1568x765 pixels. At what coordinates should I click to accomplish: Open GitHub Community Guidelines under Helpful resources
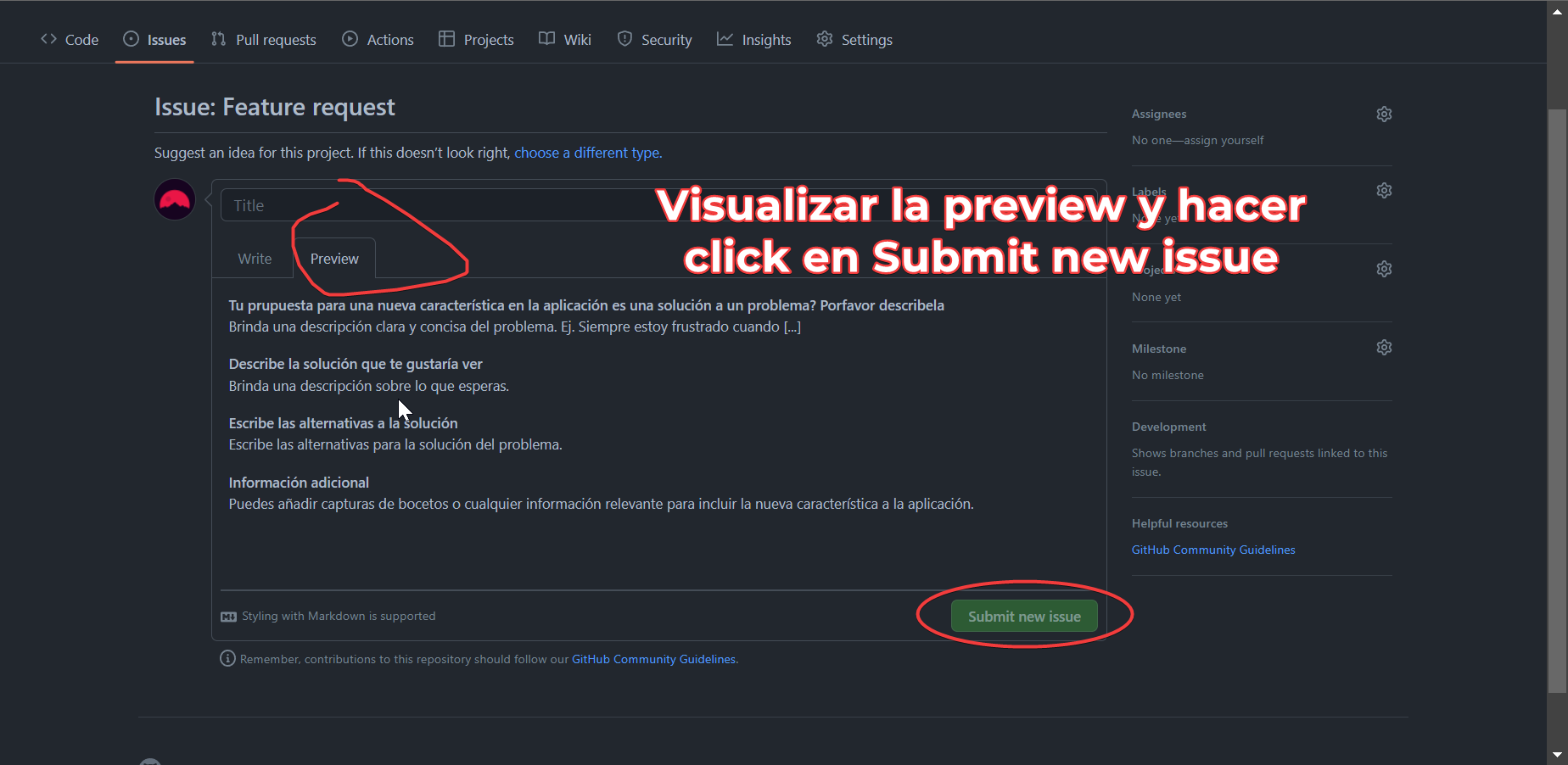coord(1213,550)
